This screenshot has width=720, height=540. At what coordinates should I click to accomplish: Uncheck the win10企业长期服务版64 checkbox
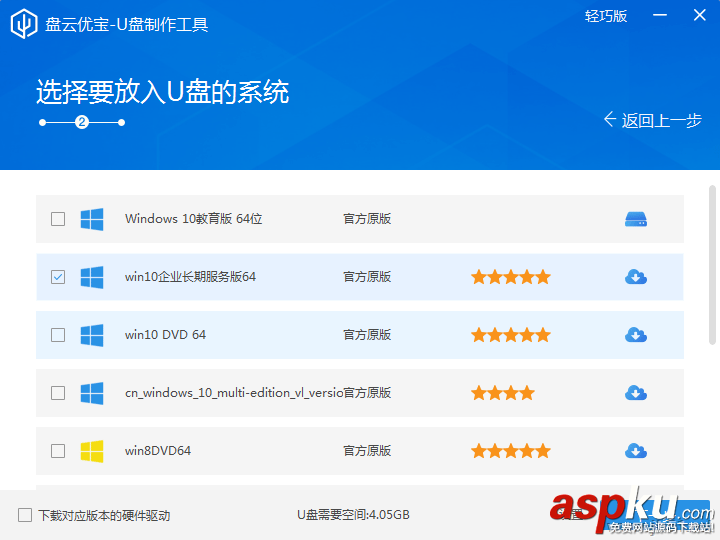click(x=58, y=277)
